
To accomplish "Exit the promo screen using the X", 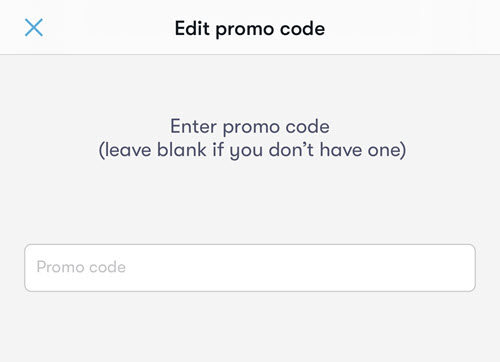I will pos(34,27).
